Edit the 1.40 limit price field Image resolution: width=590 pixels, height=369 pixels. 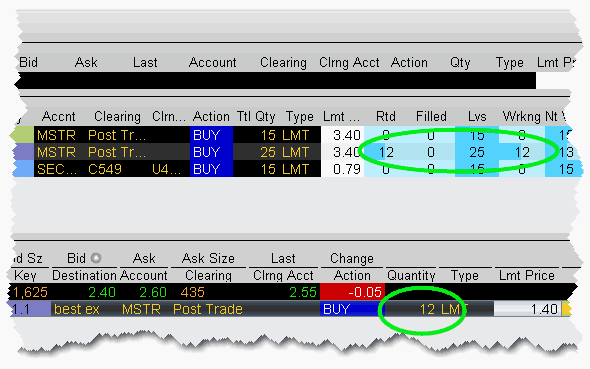pyautogui.click(x=528, y=309)
